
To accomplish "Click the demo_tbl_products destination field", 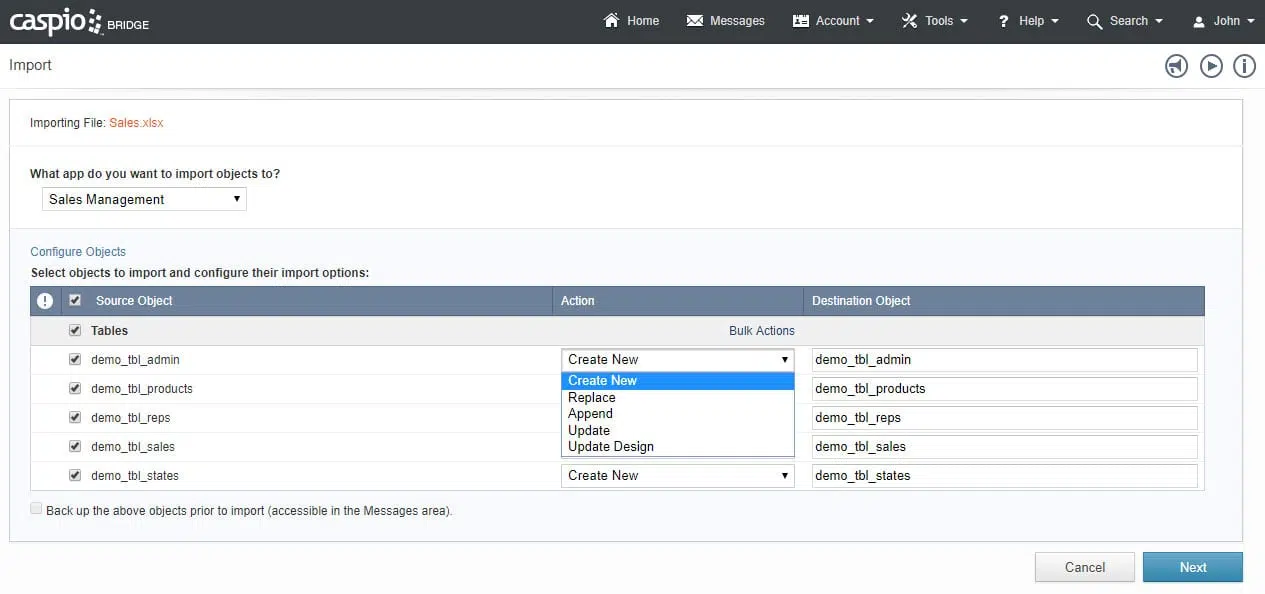I will (x=1003, y=389).
